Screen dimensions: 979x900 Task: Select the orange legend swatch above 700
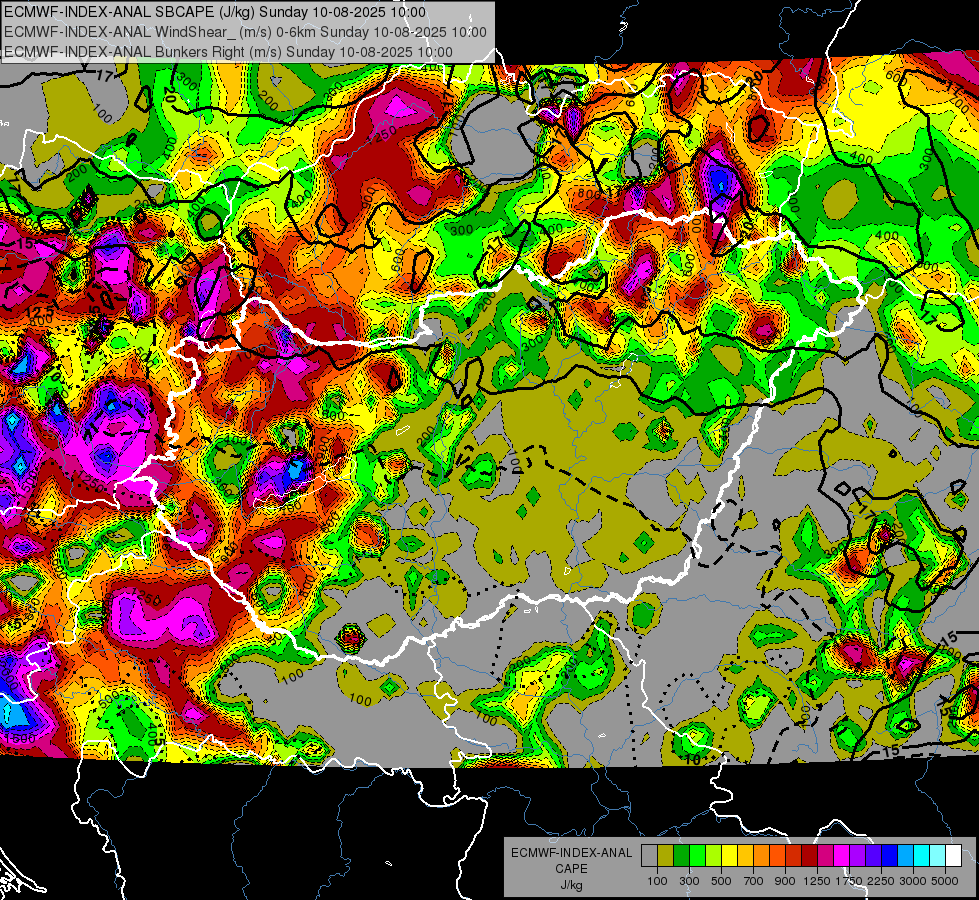[x=761, y=856]
